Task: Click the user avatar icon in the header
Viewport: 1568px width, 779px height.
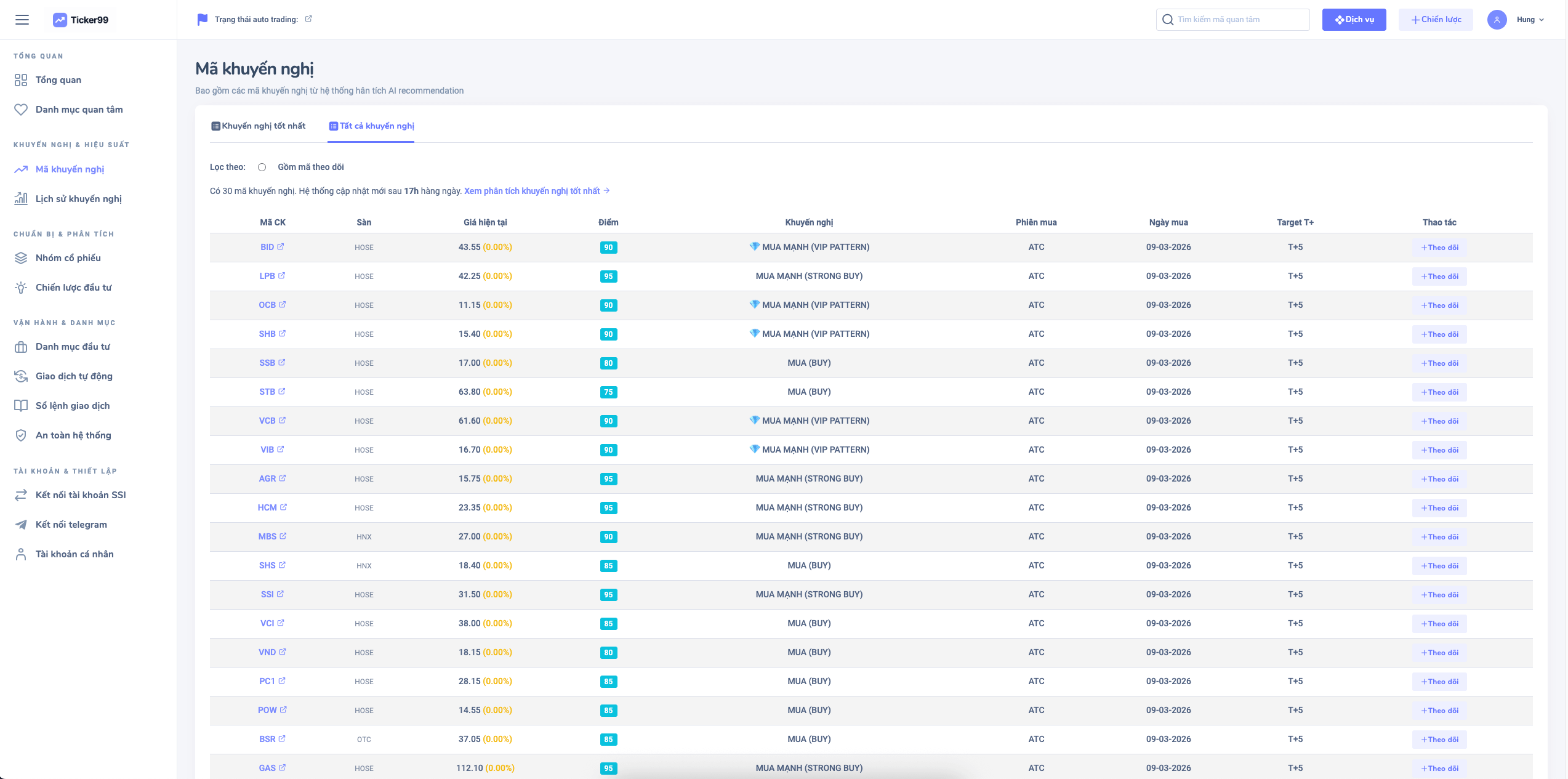Action: pyautogui.click(x=1497, y=20)
